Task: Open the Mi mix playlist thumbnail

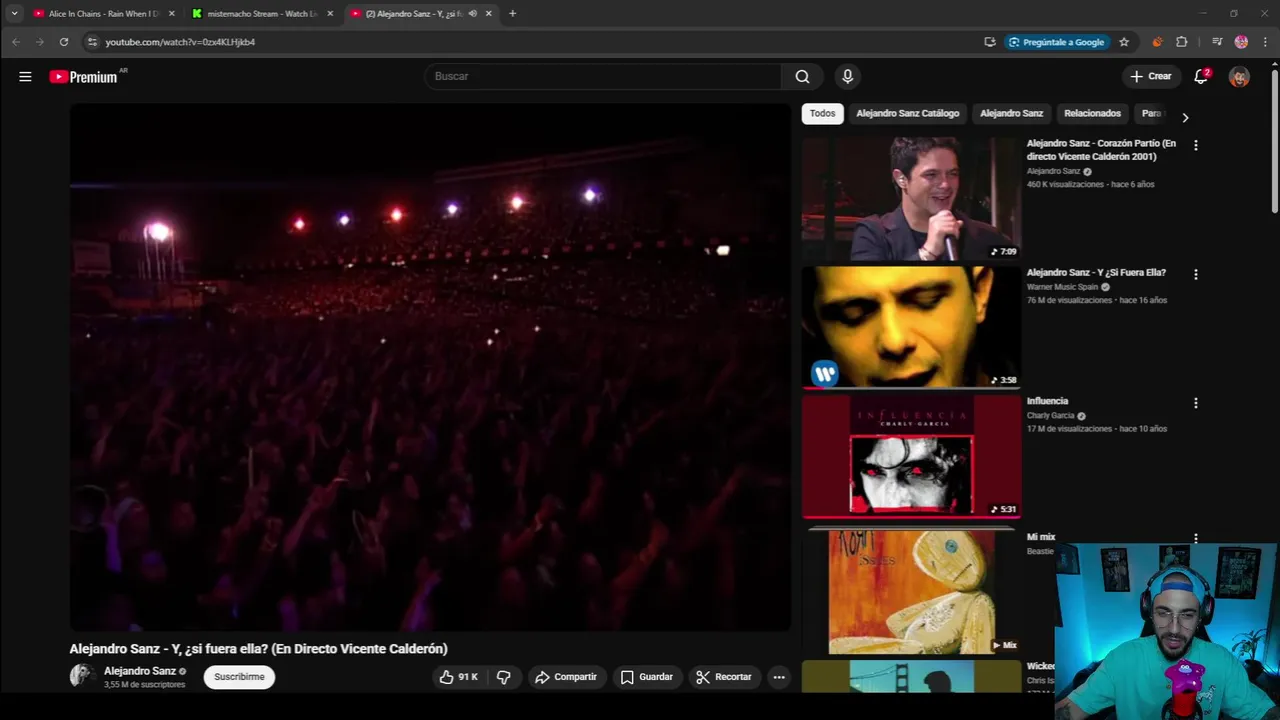Action: tap(911, 591)
